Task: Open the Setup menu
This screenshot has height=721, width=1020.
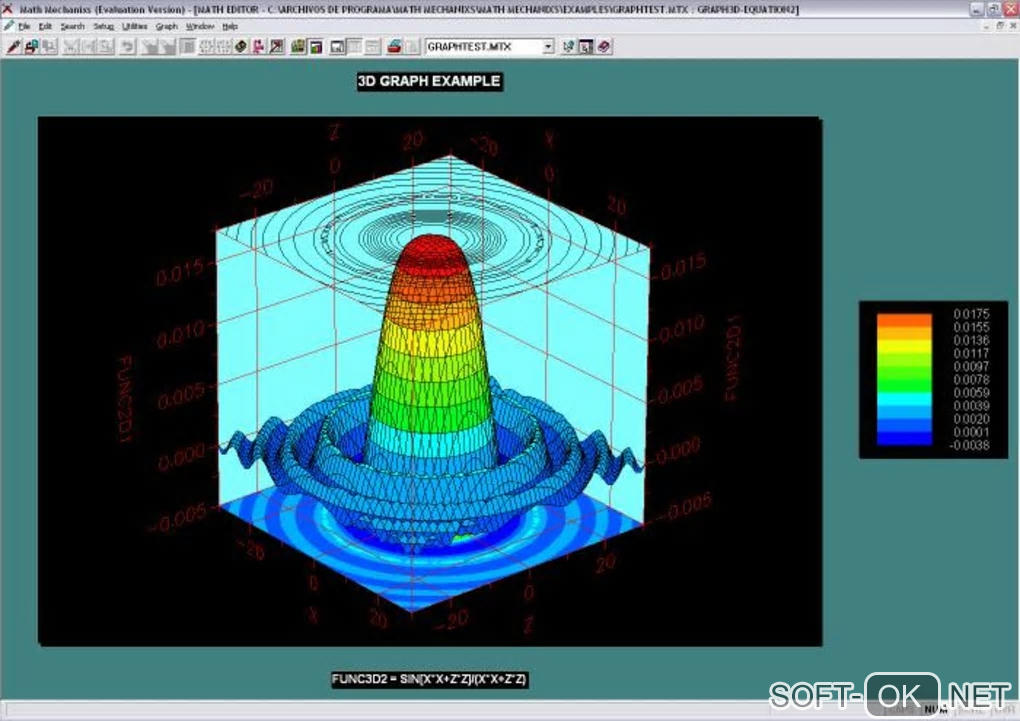Action: point(103,27)
